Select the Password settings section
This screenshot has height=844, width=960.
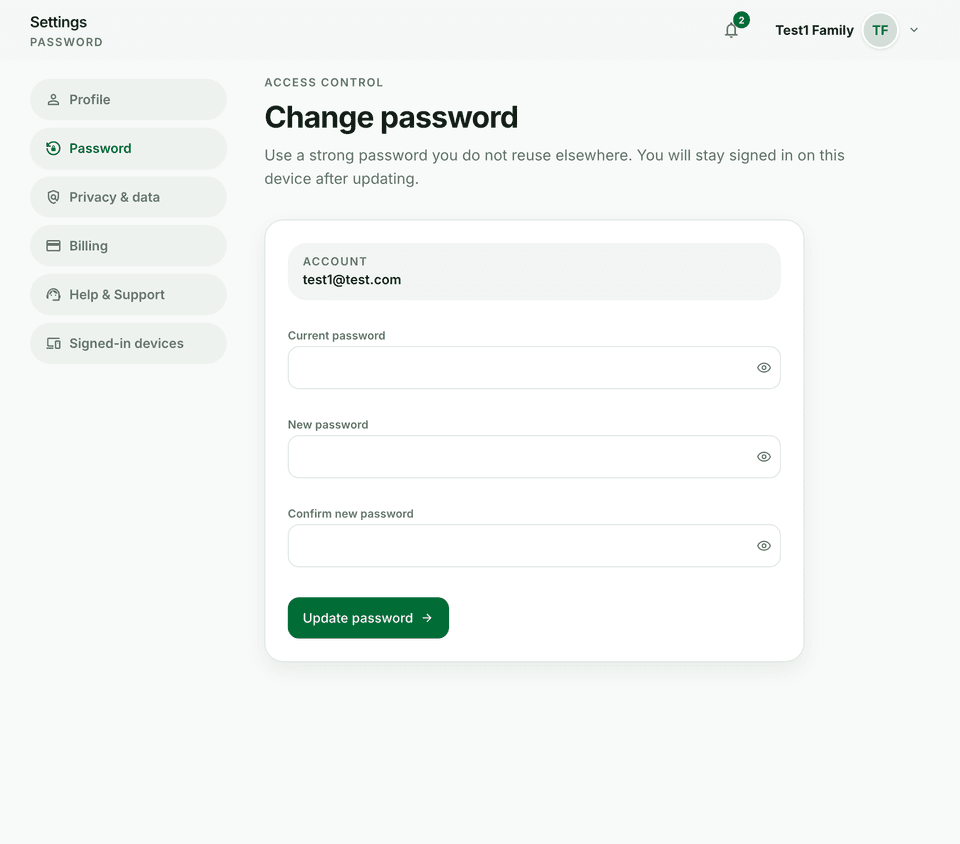(x=128, y=148)
